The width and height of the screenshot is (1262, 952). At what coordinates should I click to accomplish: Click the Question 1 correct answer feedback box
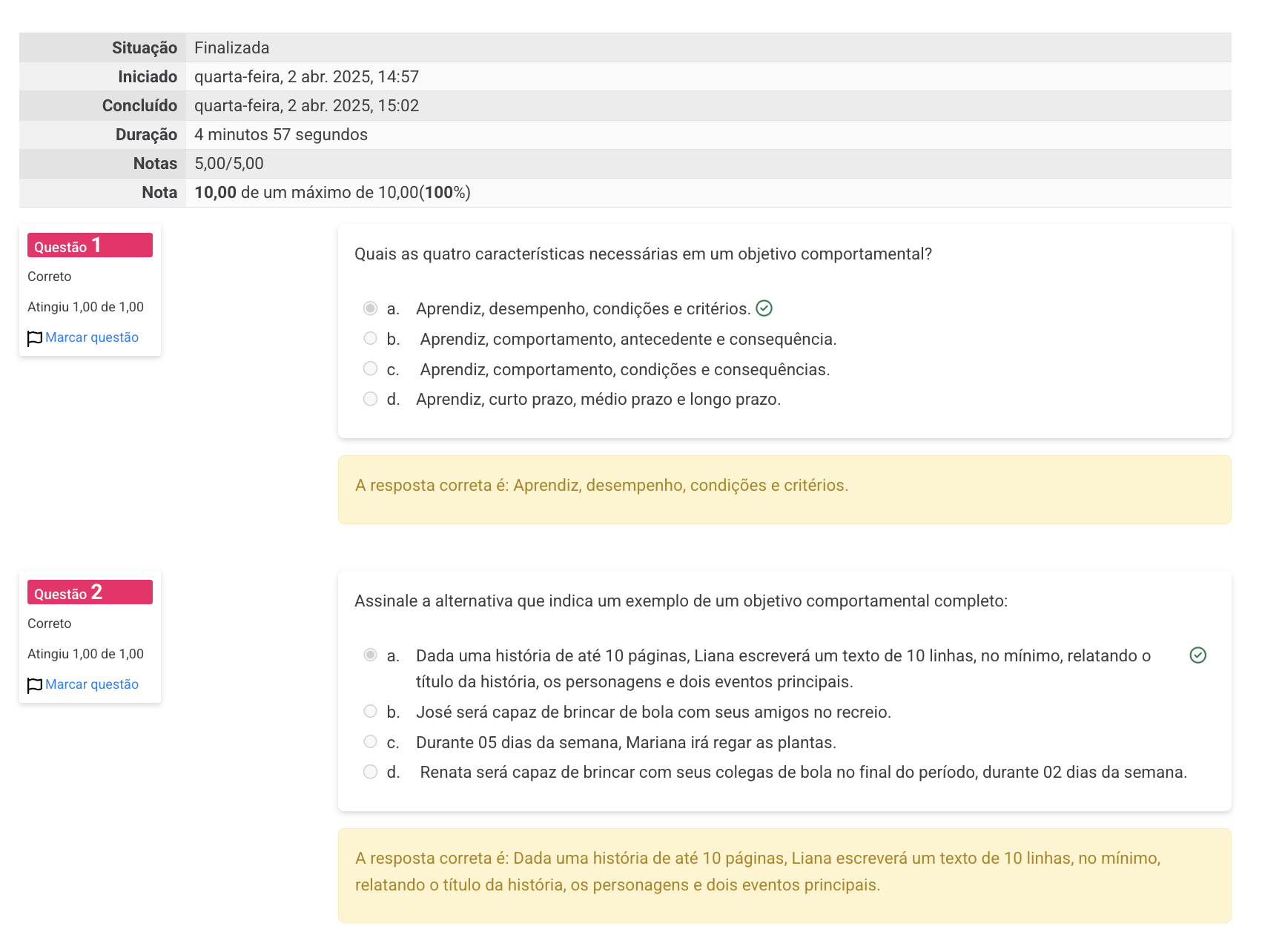[784, 489]
